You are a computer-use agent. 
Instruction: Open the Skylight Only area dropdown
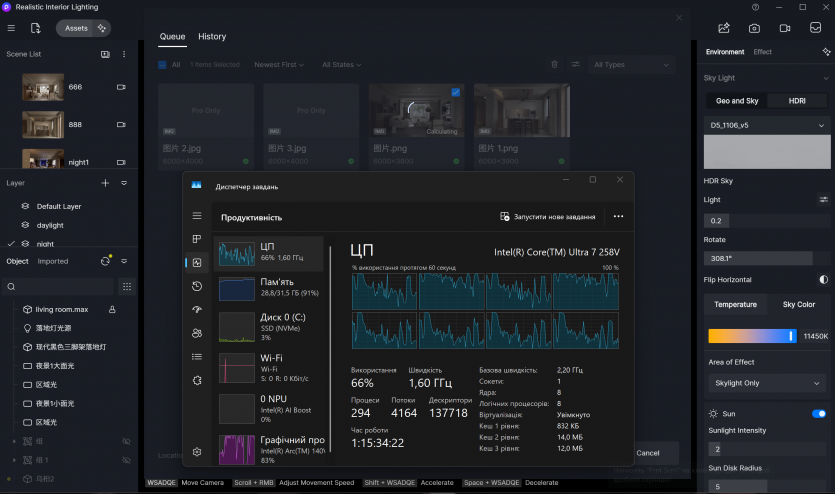click(767, 383)
